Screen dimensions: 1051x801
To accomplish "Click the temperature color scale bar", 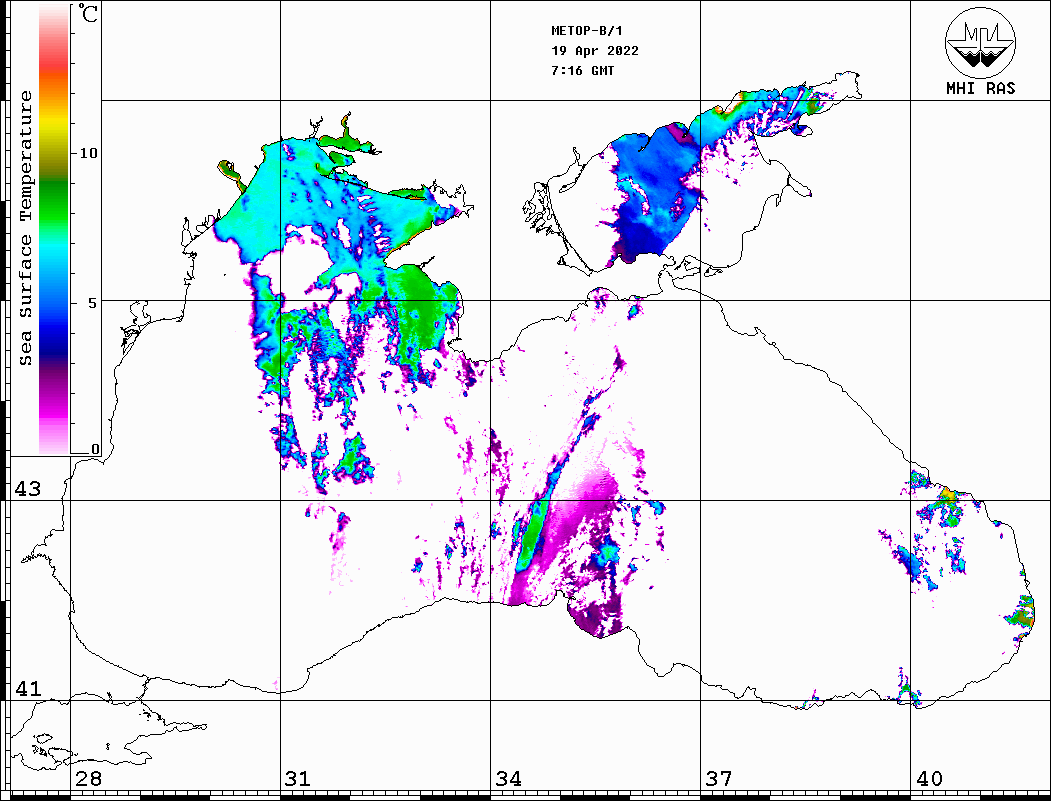I will [x=54, y=230].
